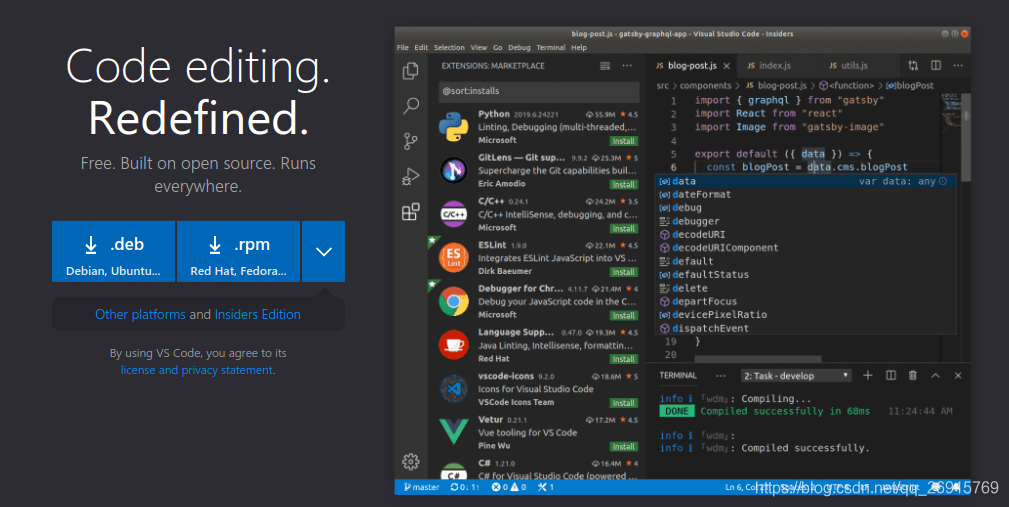Install the Vetur extension
The height and width of the screenshot is (507, 1009).
(x=623, y=447)
